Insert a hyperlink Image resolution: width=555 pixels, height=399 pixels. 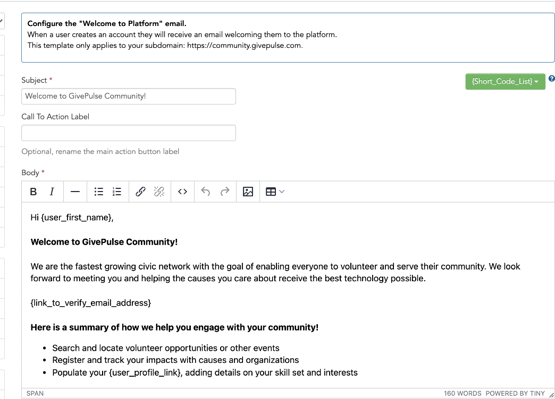click(x=141, y=192)
